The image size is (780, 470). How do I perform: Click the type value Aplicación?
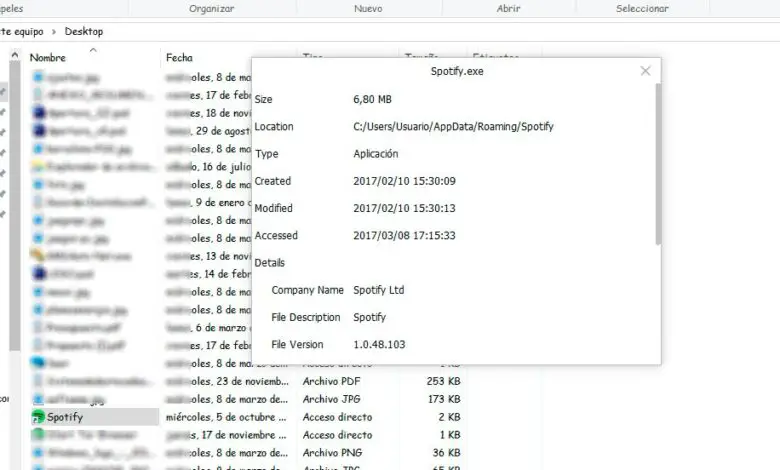(376, 154)
